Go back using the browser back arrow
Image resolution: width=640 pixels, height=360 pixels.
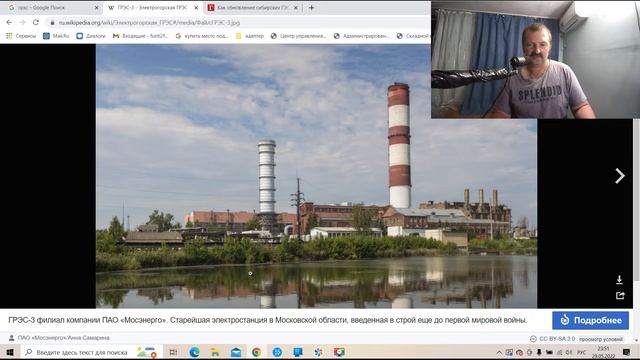click(x=9, y=22)
